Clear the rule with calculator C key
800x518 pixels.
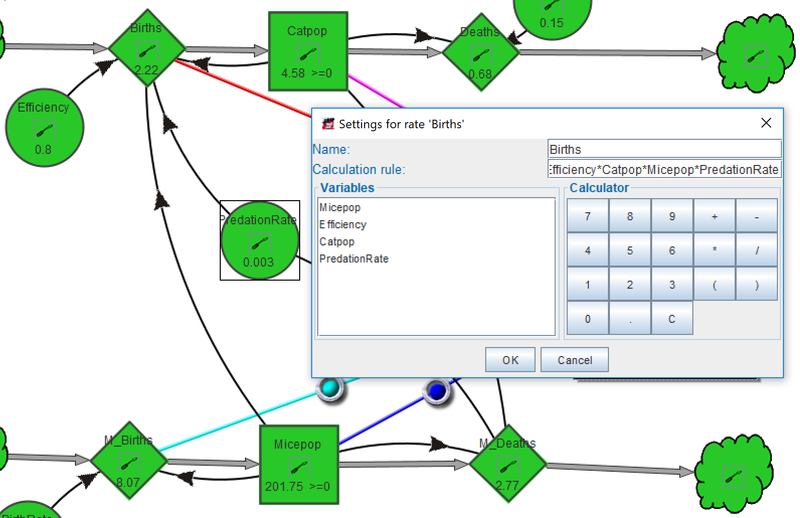672,318
